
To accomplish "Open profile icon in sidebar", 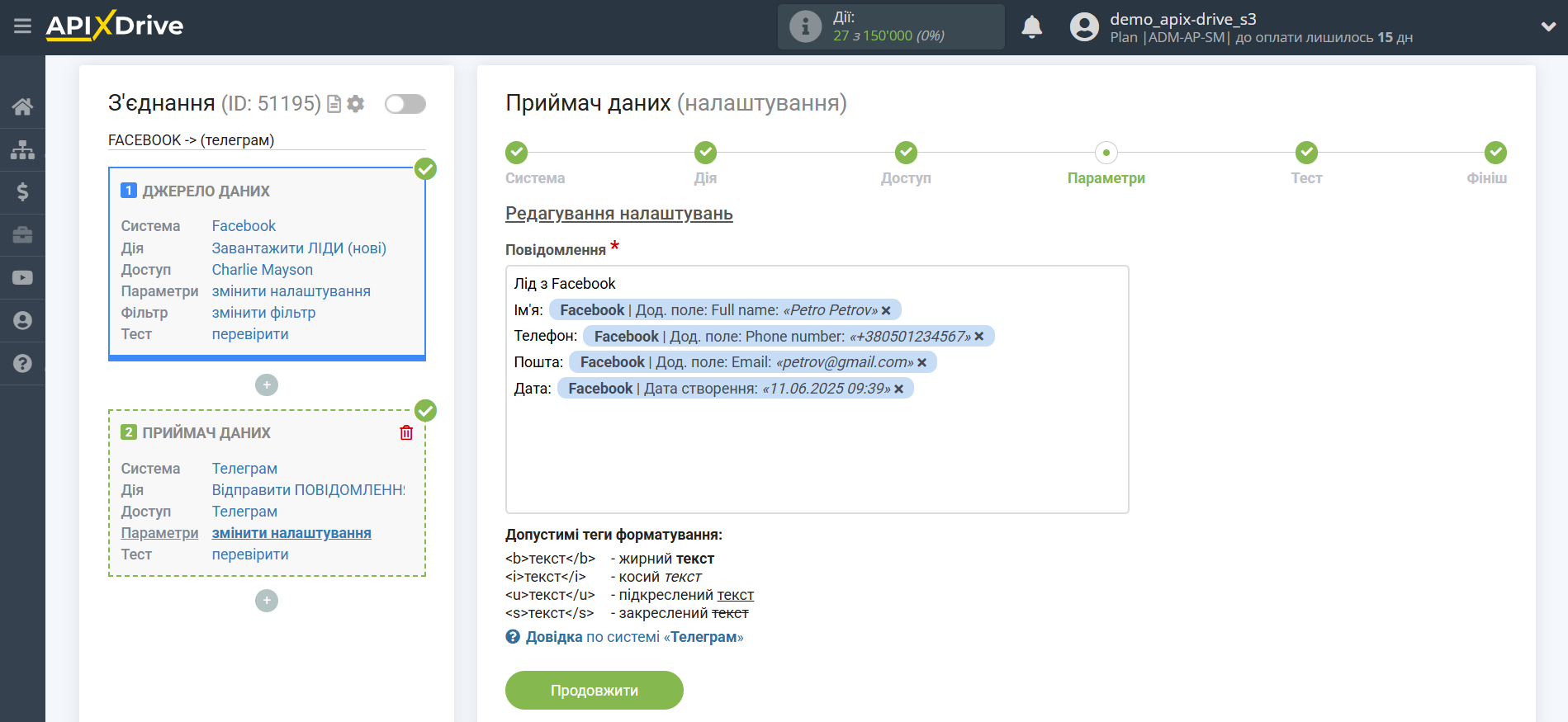I will click(x=22, y=321).
